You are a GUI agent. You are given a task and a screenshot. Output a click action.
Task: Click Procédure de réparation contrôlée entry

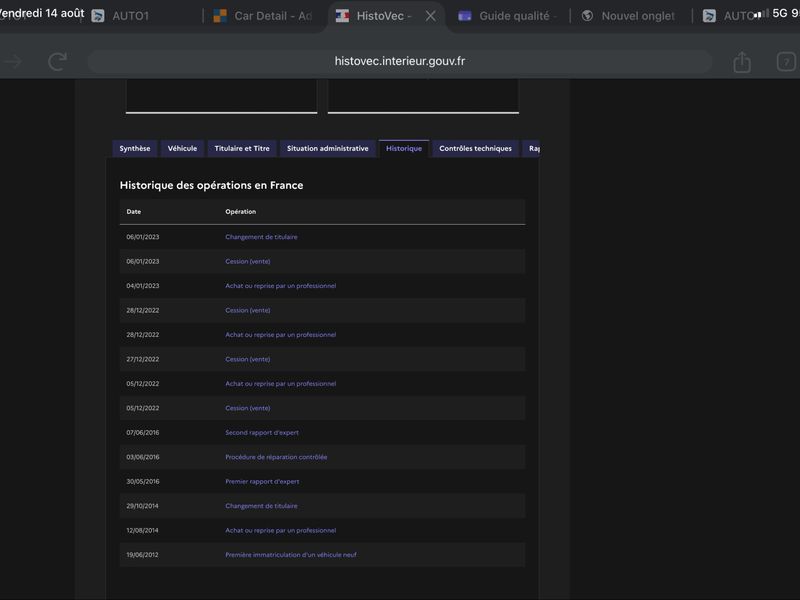tap(276, 457)
